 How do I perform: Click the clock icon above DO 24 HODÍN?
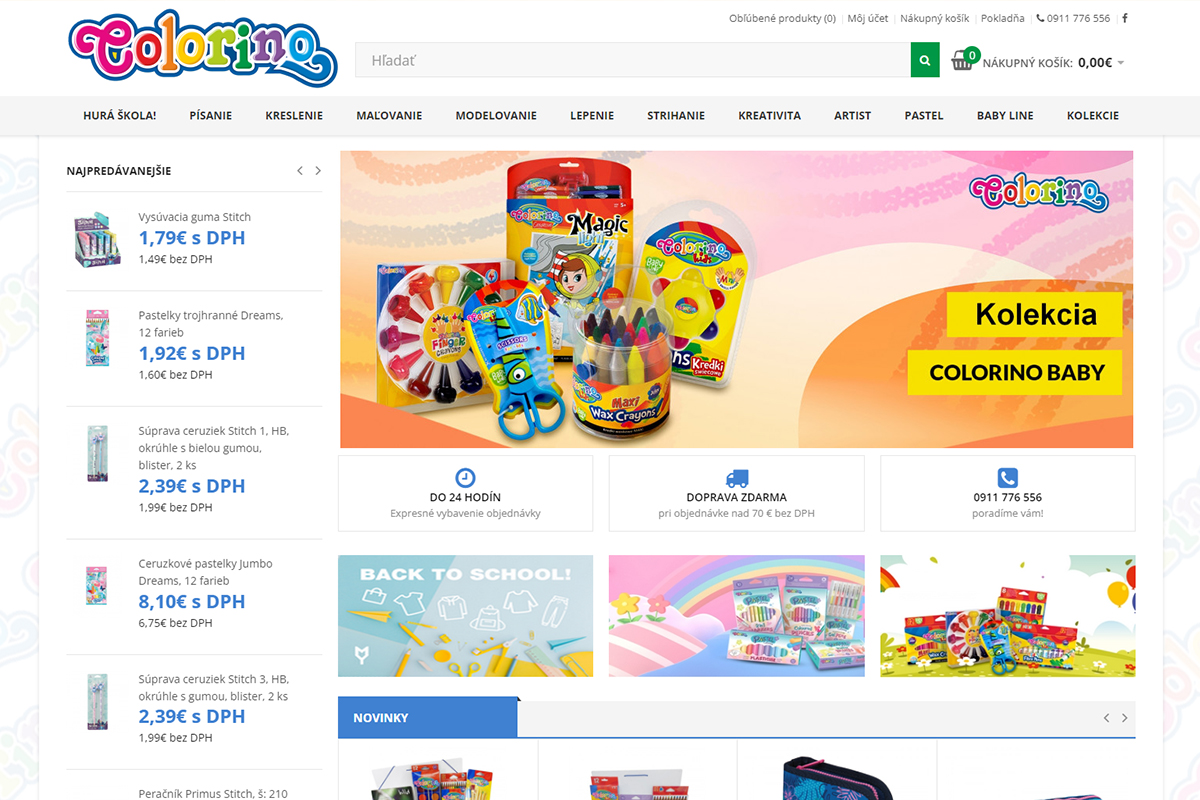tap(465, 478)
